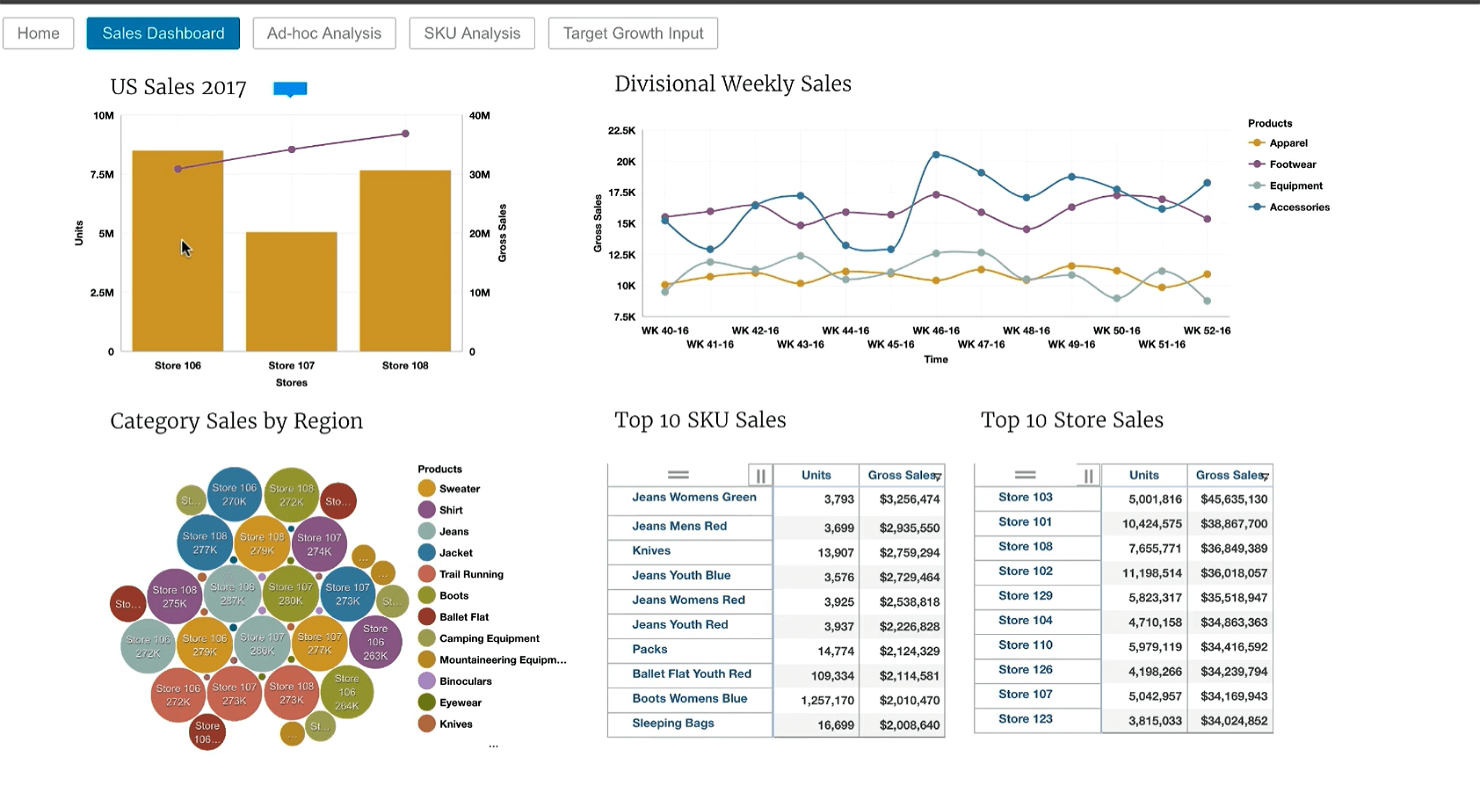Select the Sales Dashboard tab
The height and width of the screenshot is (808, 1480).
(x=163, y=33)
